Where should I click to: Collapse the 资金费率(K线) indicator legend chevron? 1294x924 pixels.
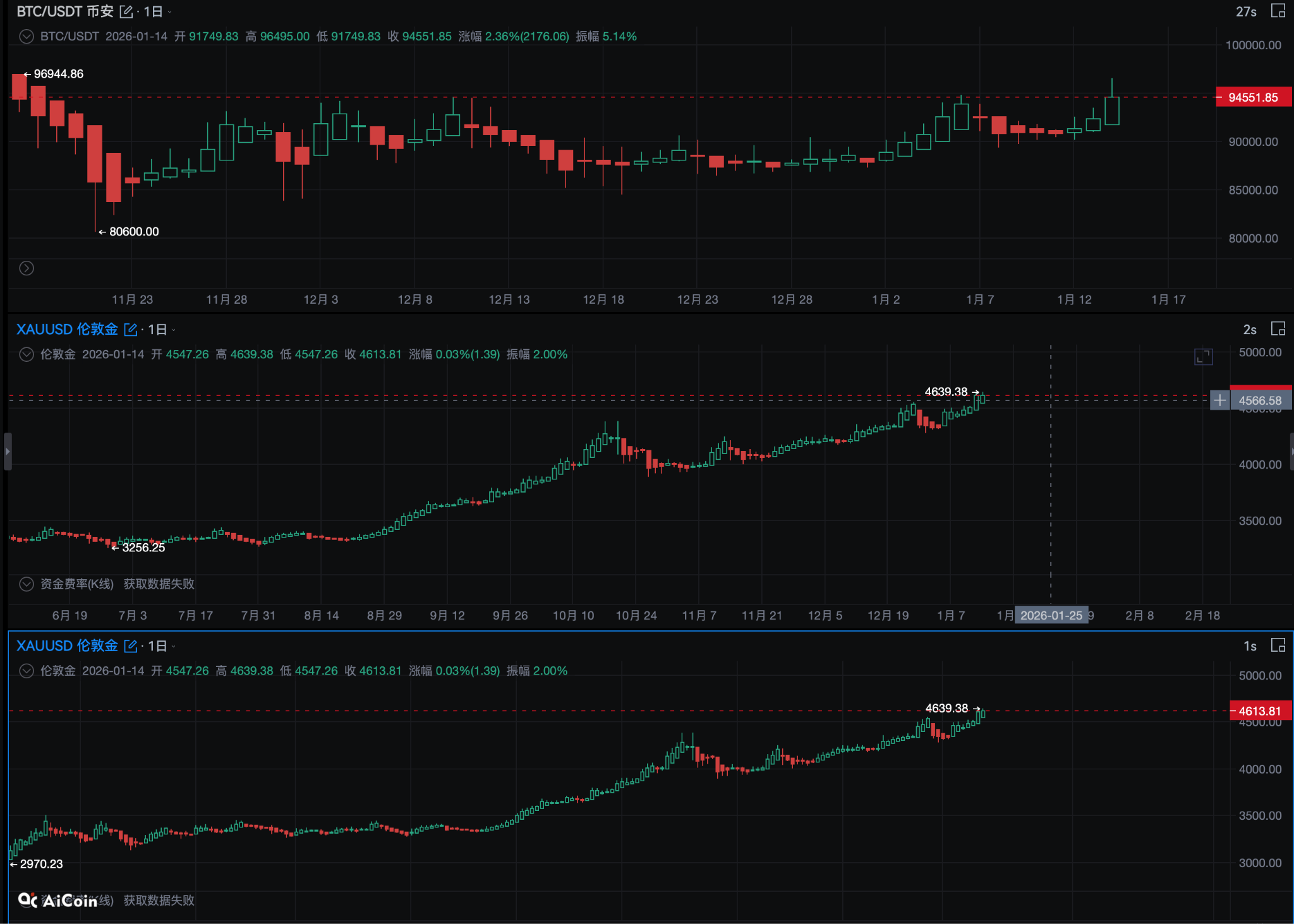(x=26, y=584)
